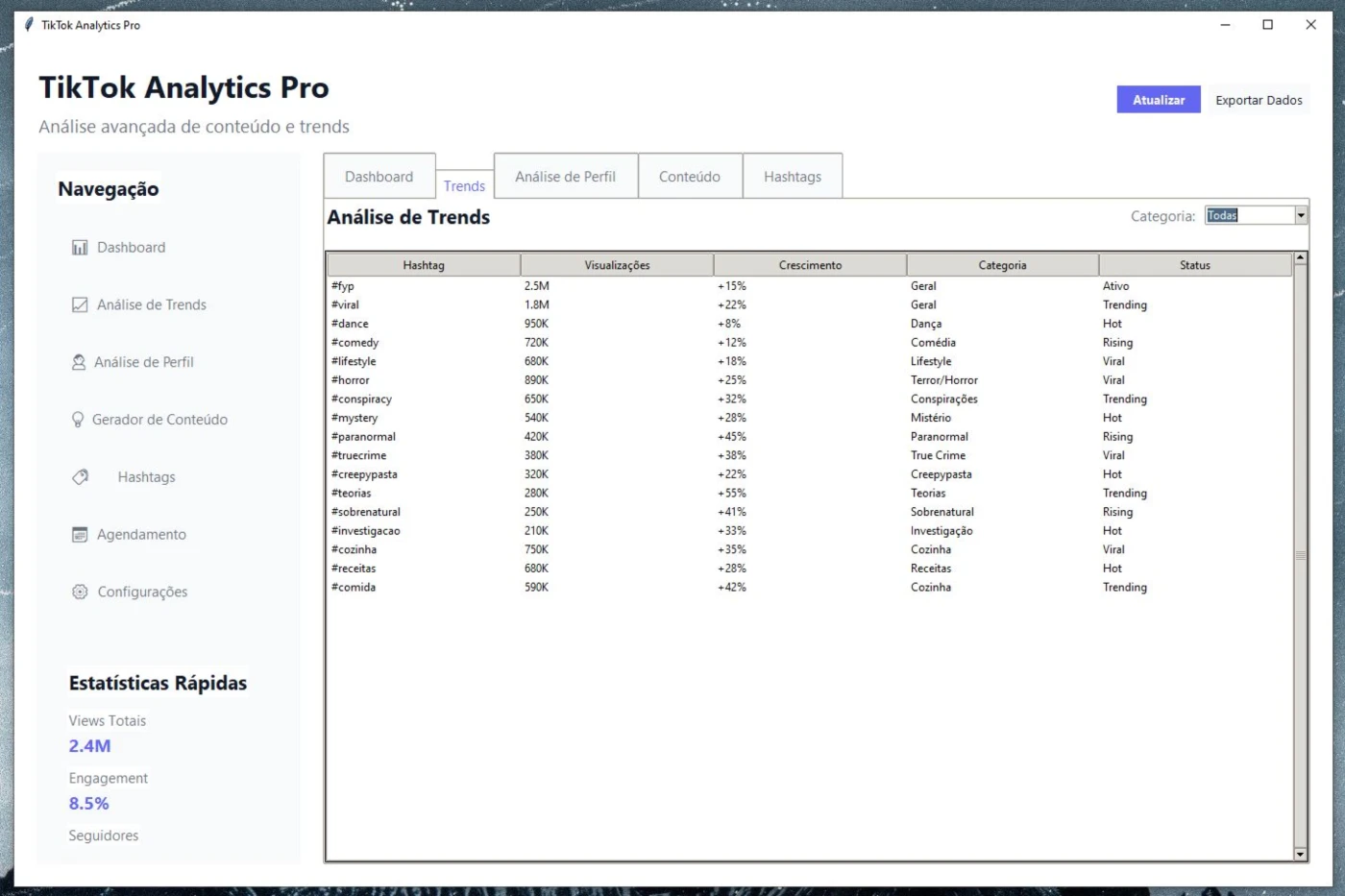The width and height of the screenshot is (1345, 896).
Task: Open Análise de Perfil in sidebar
Action: coord(144,363)
